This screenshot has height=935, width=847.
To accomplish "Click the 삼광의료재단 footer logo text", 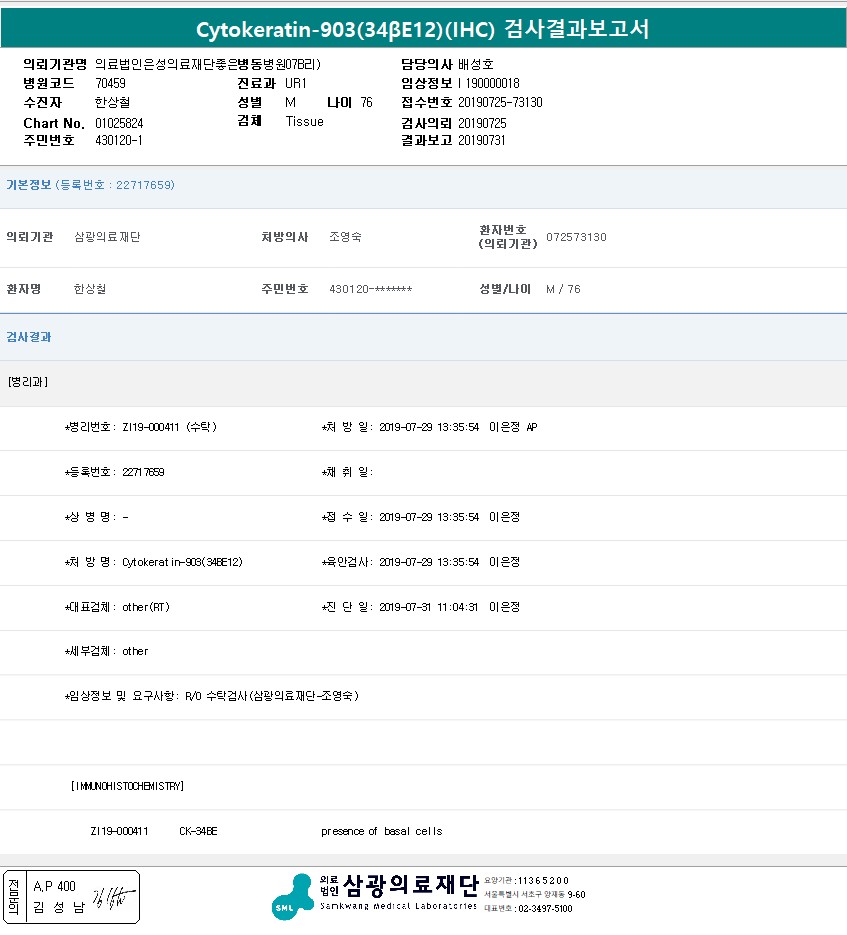I will (410, 885).
